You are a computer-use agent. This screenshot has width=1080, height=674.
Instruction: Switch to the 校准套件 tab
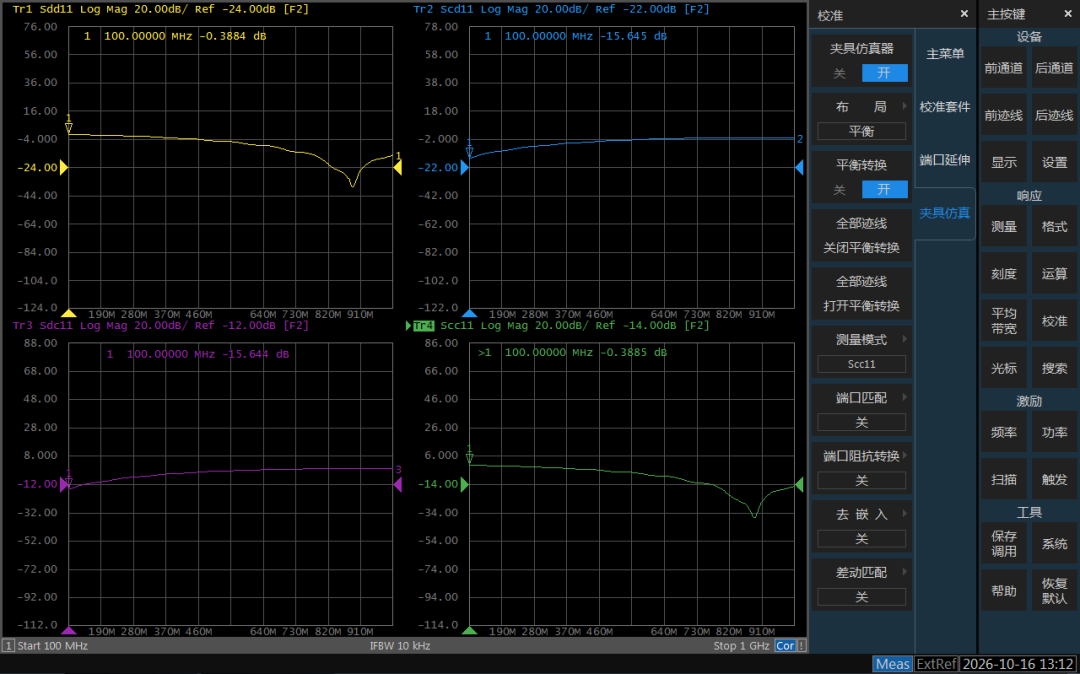tap(944, 107)
